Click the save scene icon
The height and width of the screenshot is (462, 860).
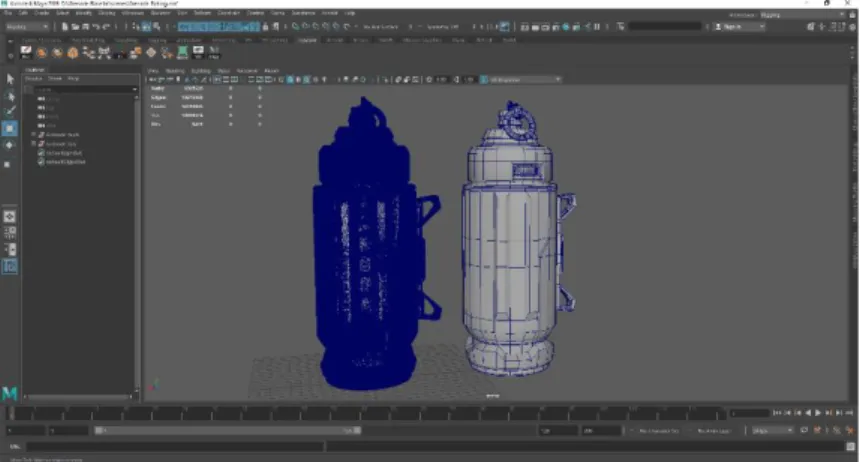pos(85,26)
